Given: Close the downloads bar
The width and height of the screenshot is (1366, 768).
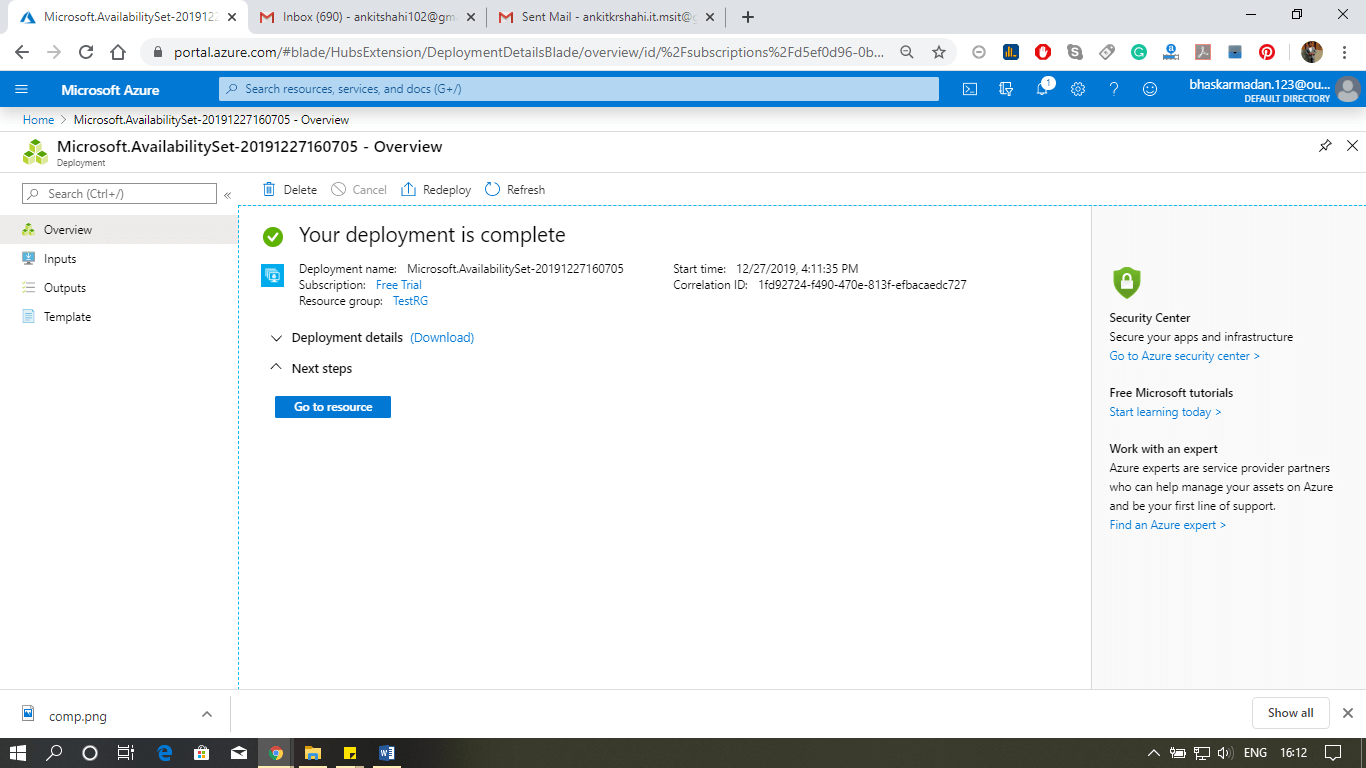Looking at the screenshot, I should [x=1348, y=713].
